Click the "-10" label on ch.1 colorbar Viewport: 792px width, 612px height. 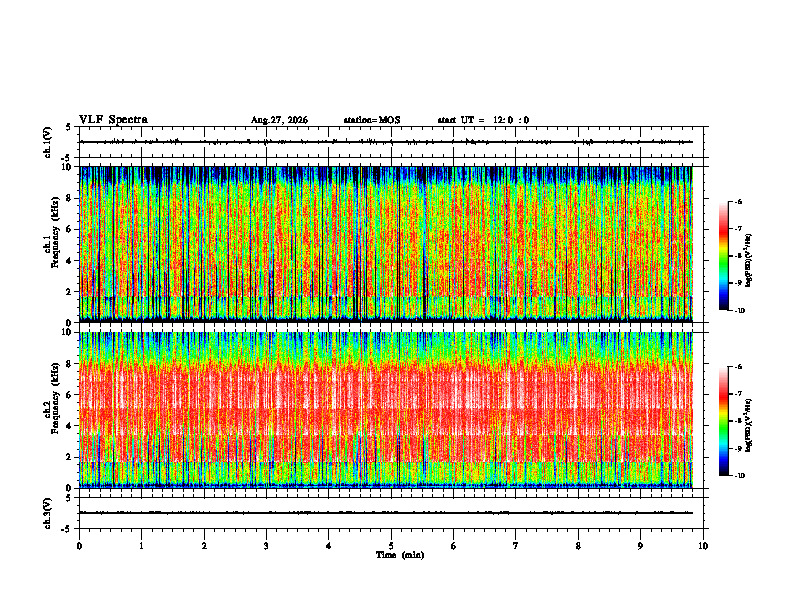(x=739, y=311)
